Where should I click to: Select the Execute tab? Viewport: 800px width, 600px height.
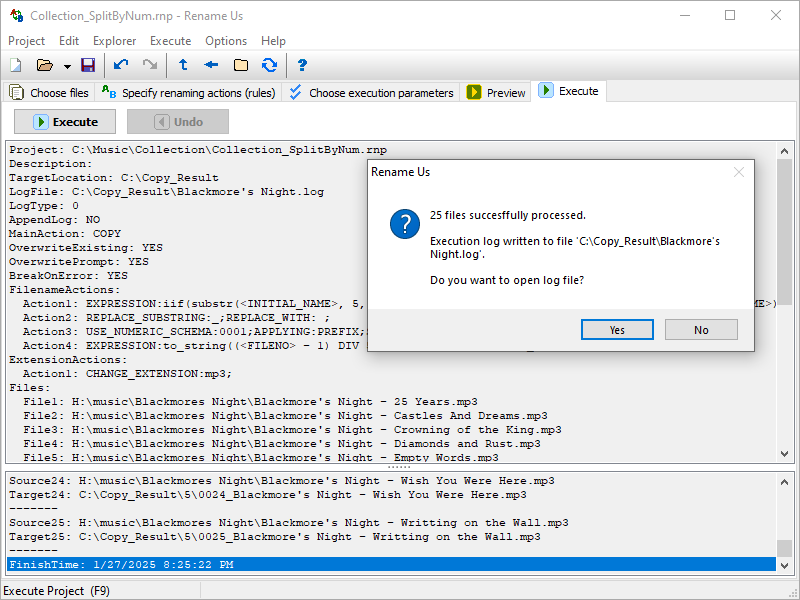point(568,91)
